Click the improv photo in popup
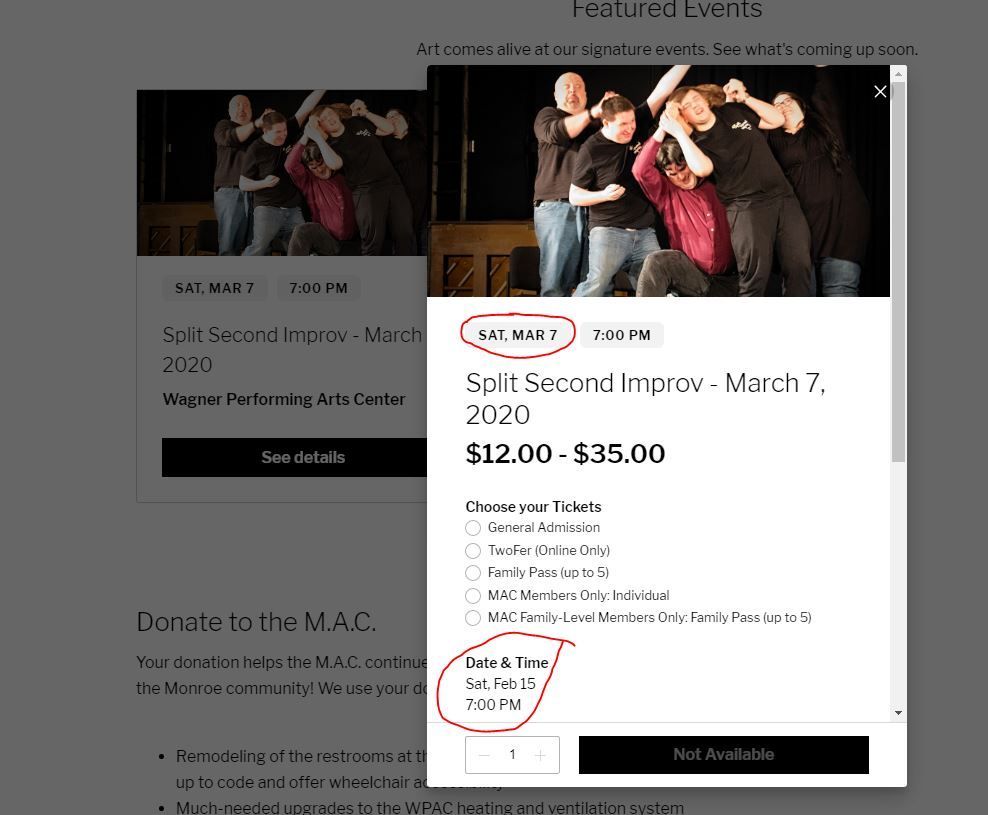The width and height of the screenshot is (988, 815). pyautogui.click(x=658, y=181)
